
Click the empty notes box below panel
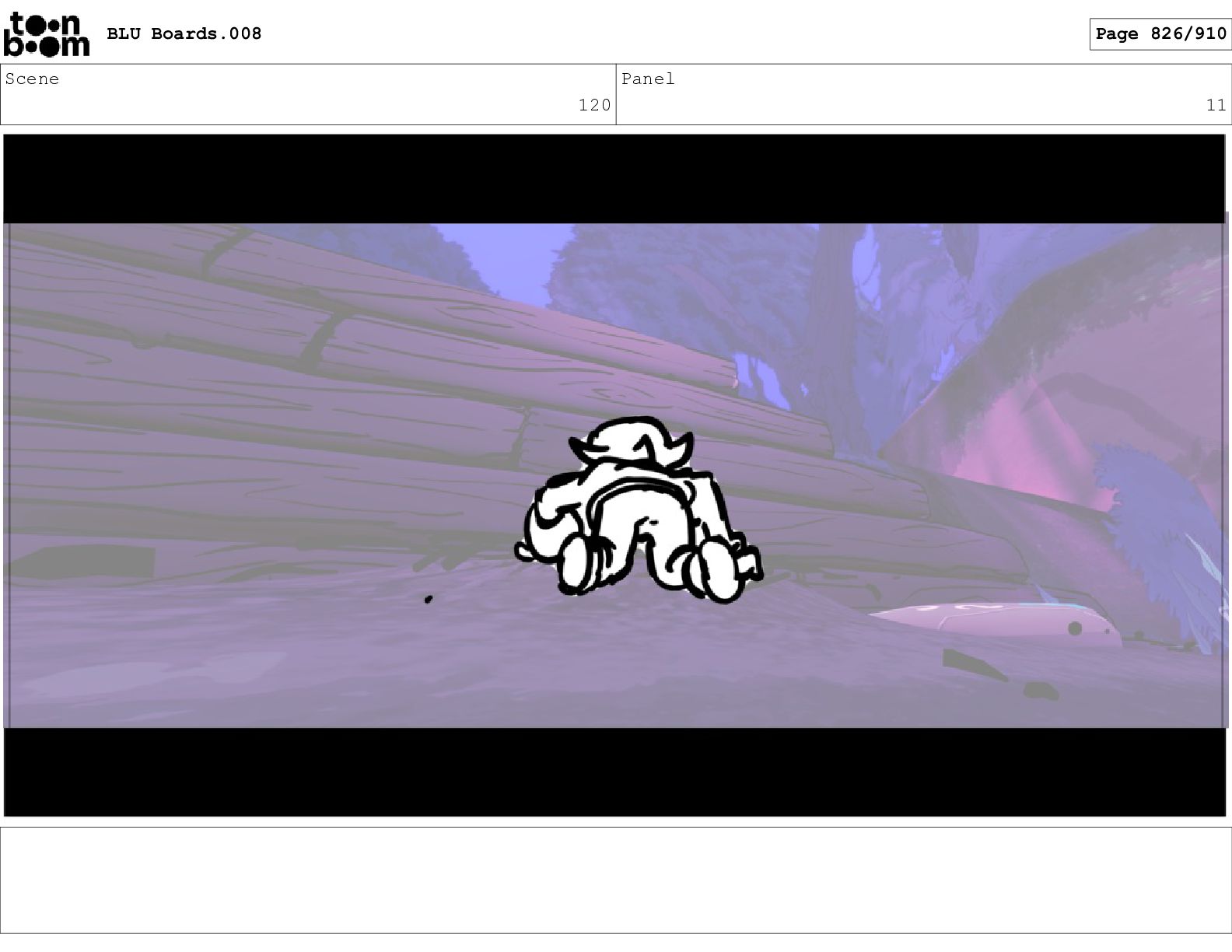pos(616,880)
